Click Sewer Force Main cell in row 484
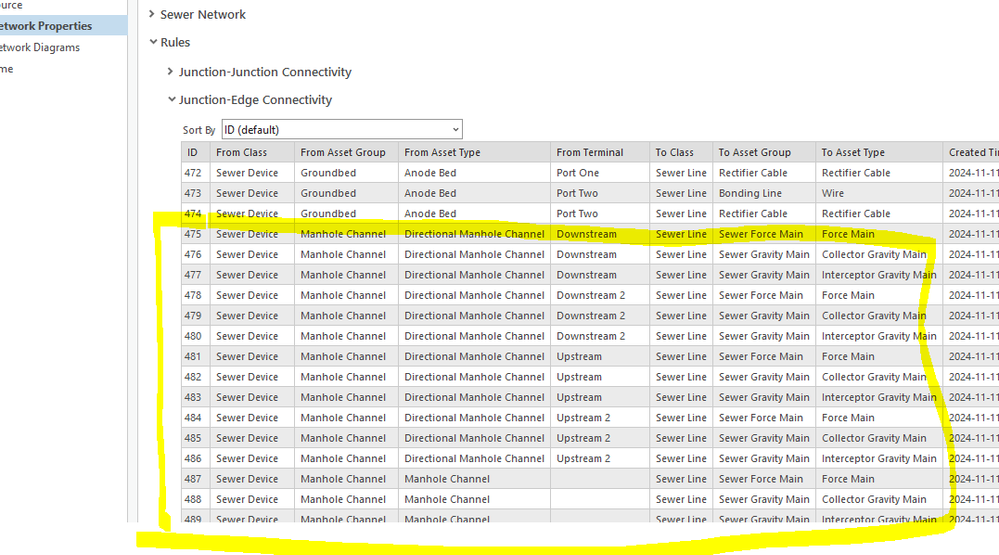This screenshot has height=555, width=999. [764, 417]
